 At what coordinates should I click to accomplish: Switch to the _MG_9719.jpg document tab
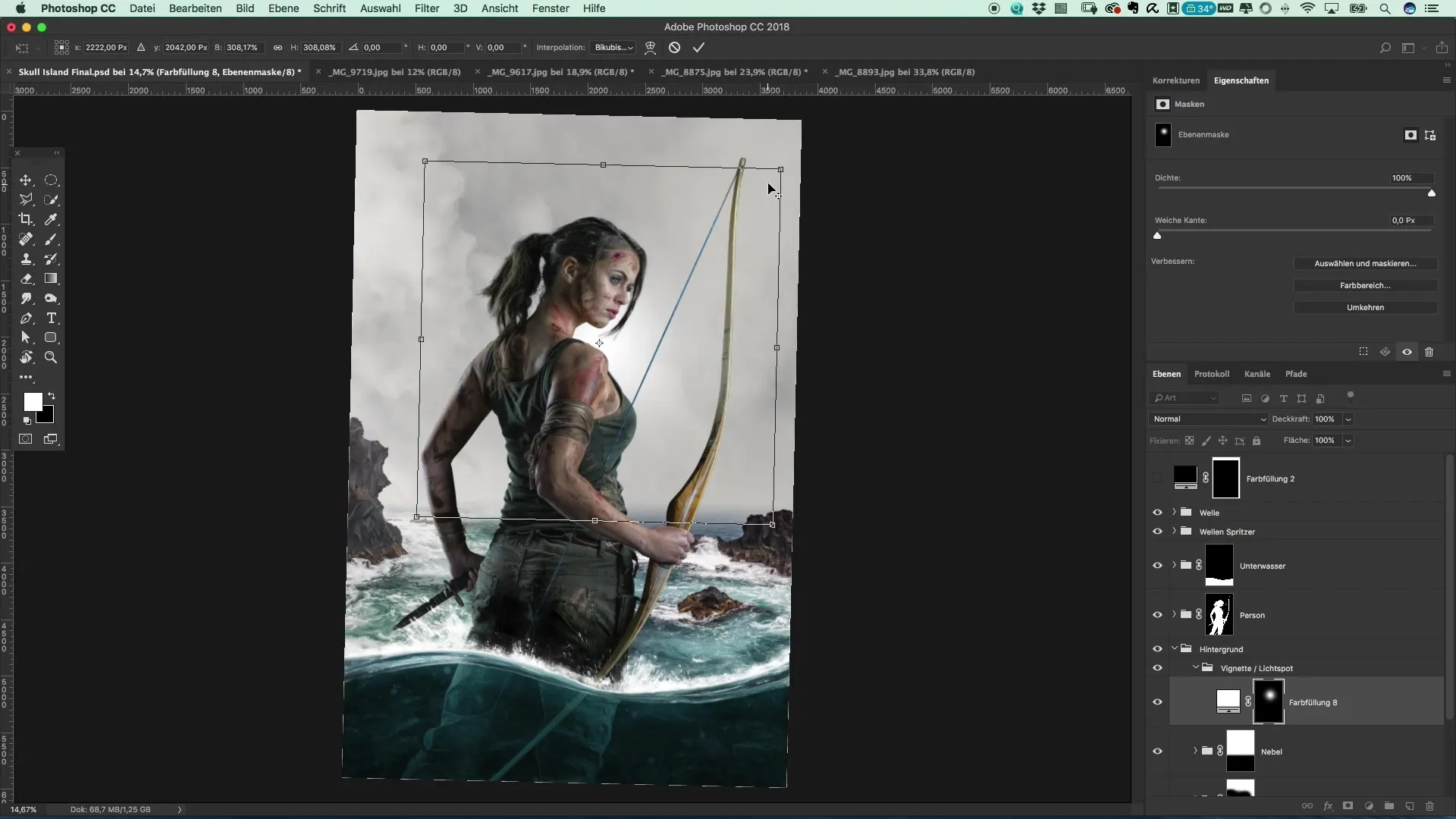tap(394, 72)
